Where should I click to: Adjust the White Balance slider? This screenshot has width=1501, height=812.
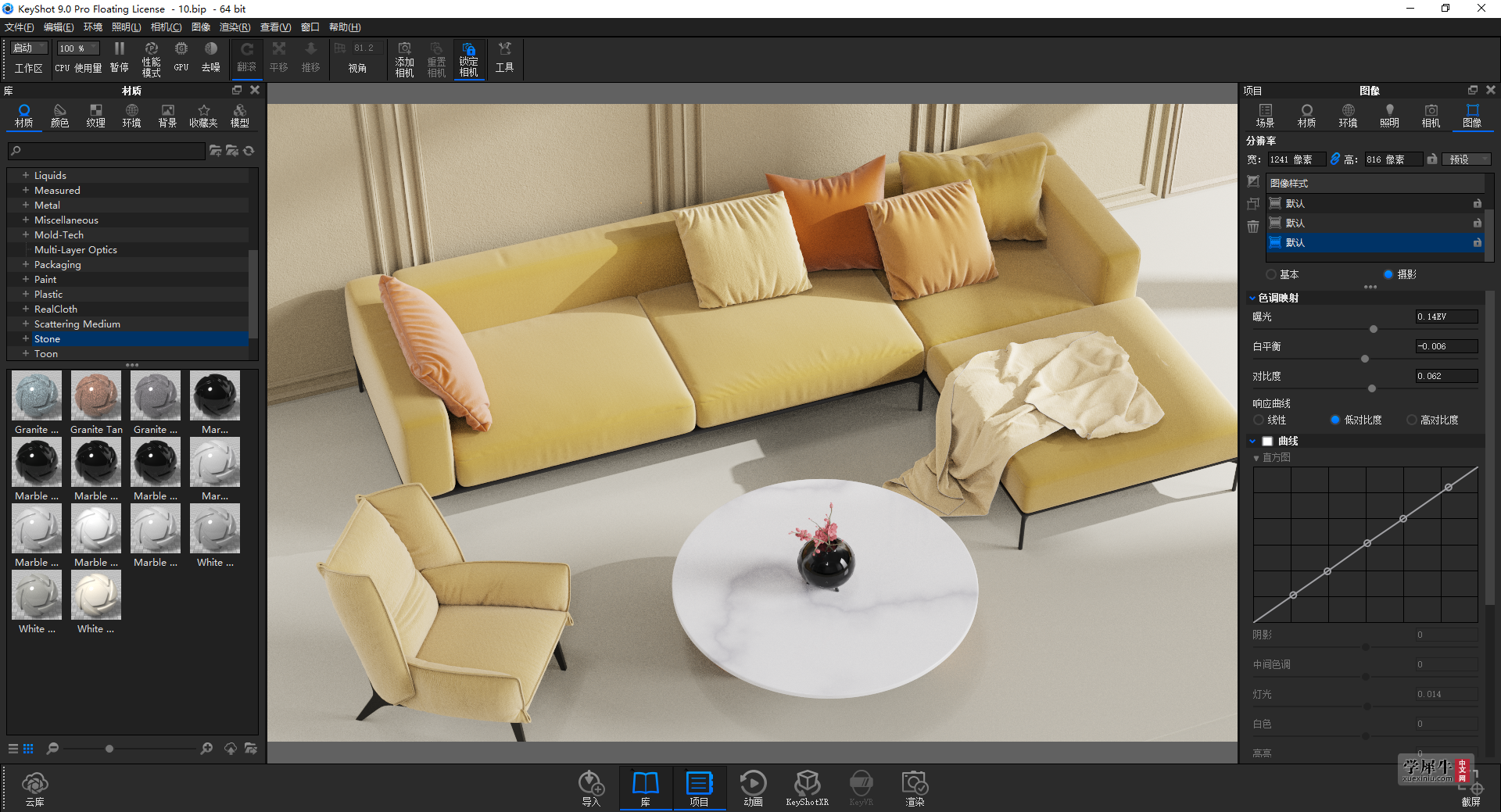[x=1365, y=359]
